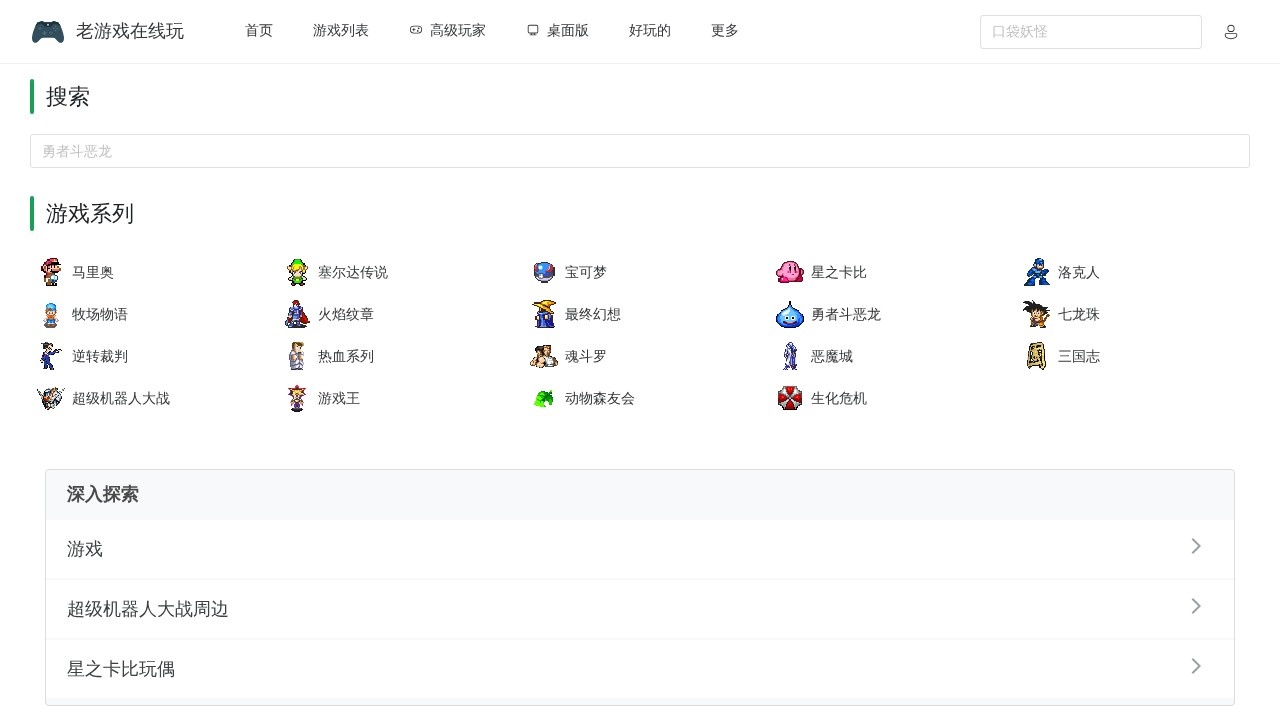Click the gamepad logo next to 老游戏在线玩
The width and height of the screenshot is (1280, 720).
click(x=48, y=31)
